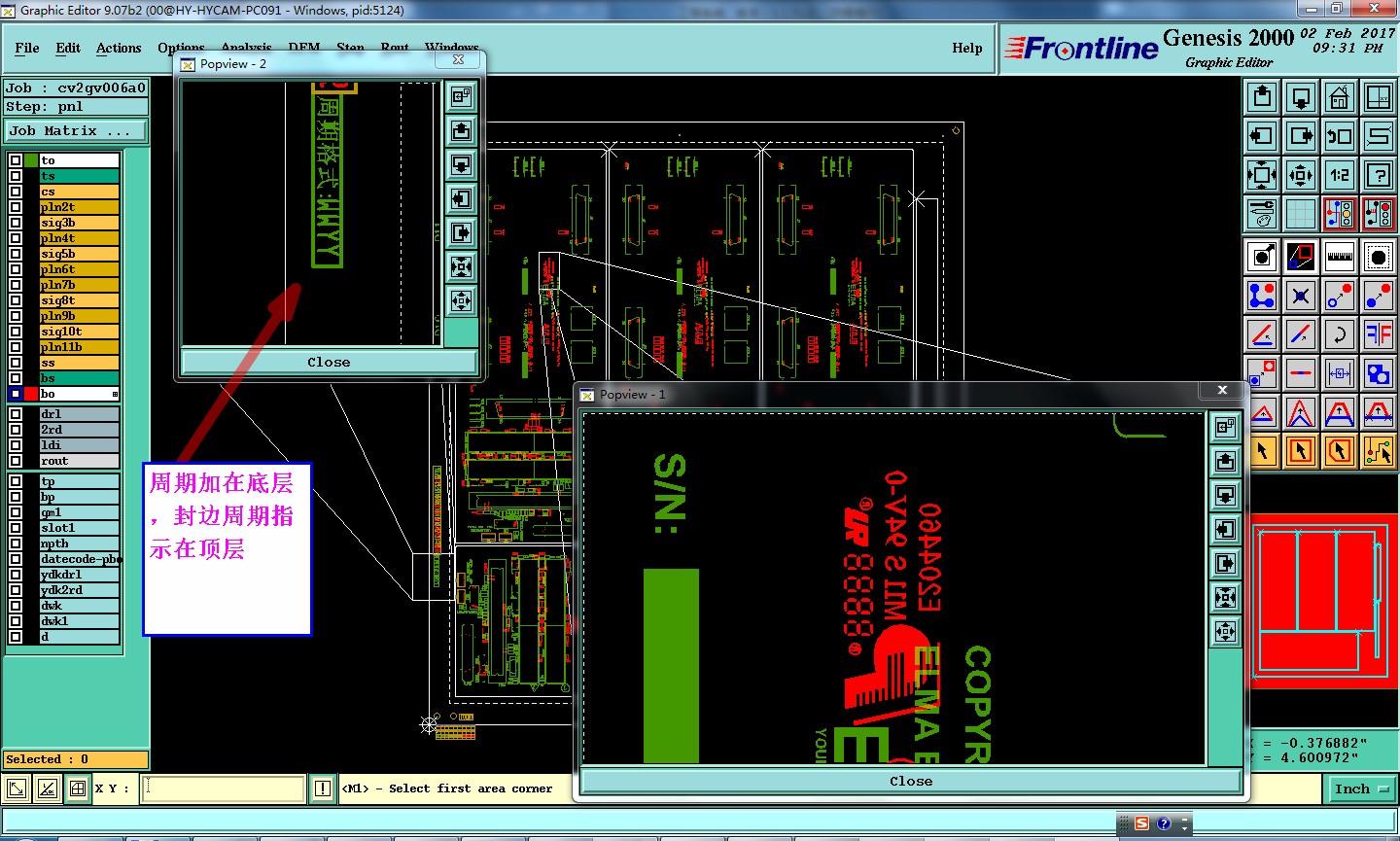Image resolution: width=1400 pixels, height=841 pixels.
Task: Select the mirror F tool icon
Action: [1379, 334]
